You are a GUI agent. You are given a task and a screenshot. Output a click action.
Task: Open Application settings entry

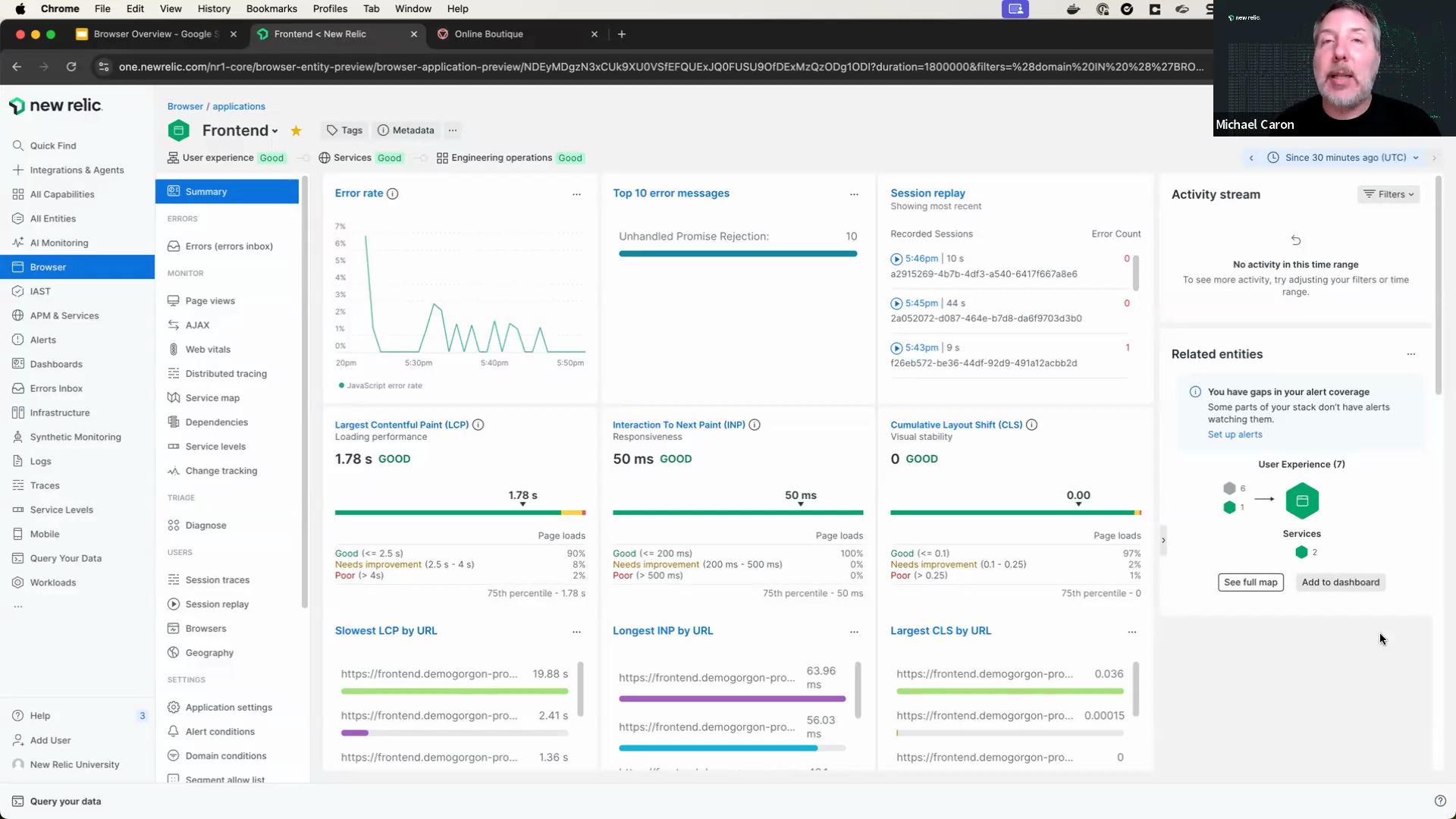tap(228, 708)
